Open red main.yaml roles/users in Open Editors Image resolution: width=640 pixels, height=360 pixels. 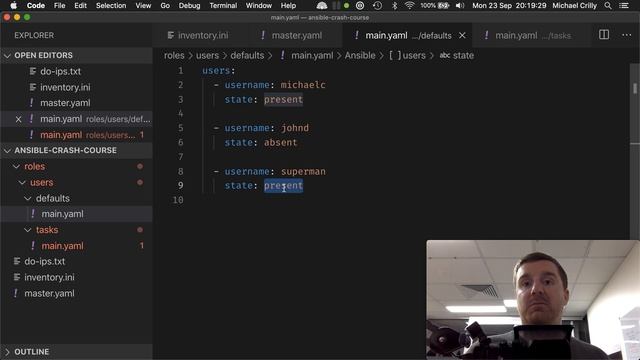[76, 135]
